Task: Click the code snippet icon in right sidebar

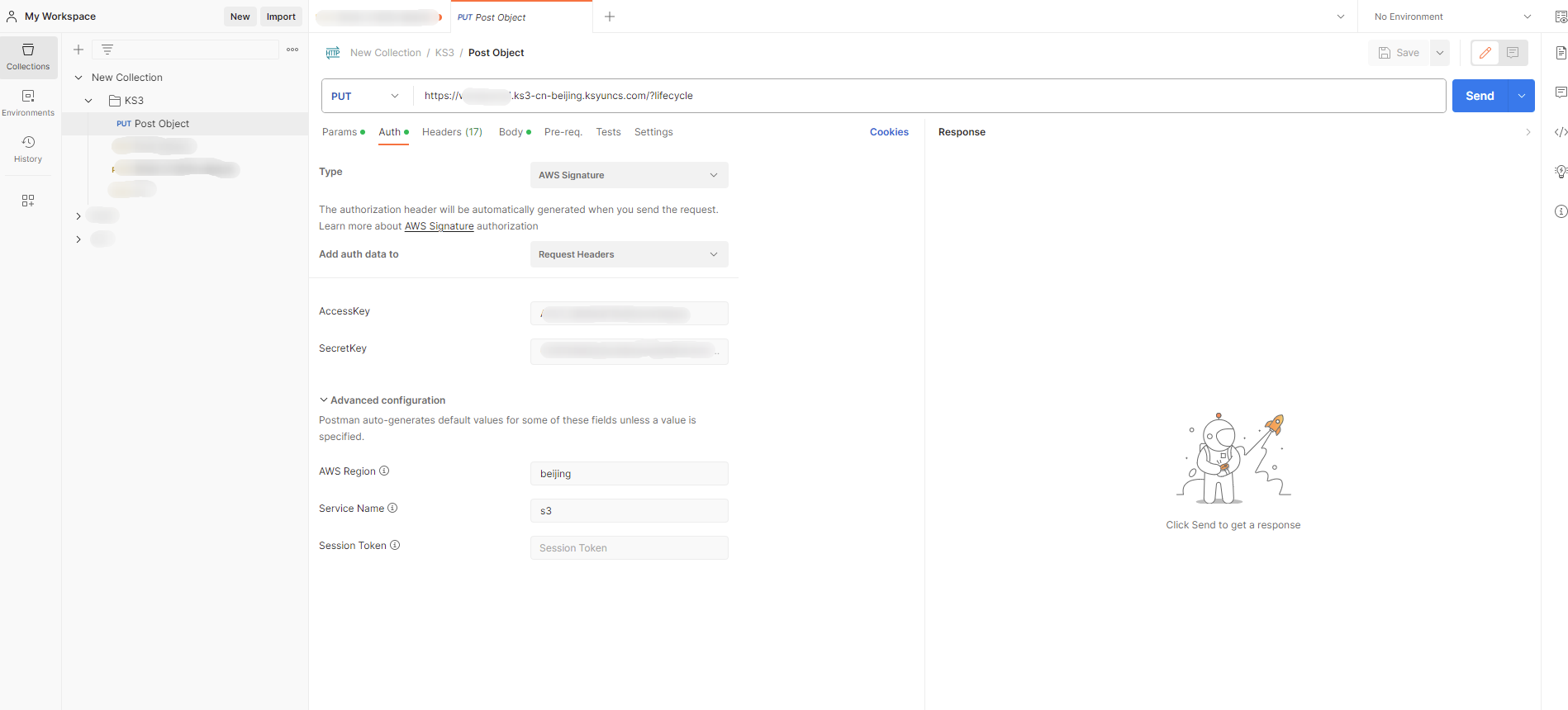Action: click(x=1561, y=132)
